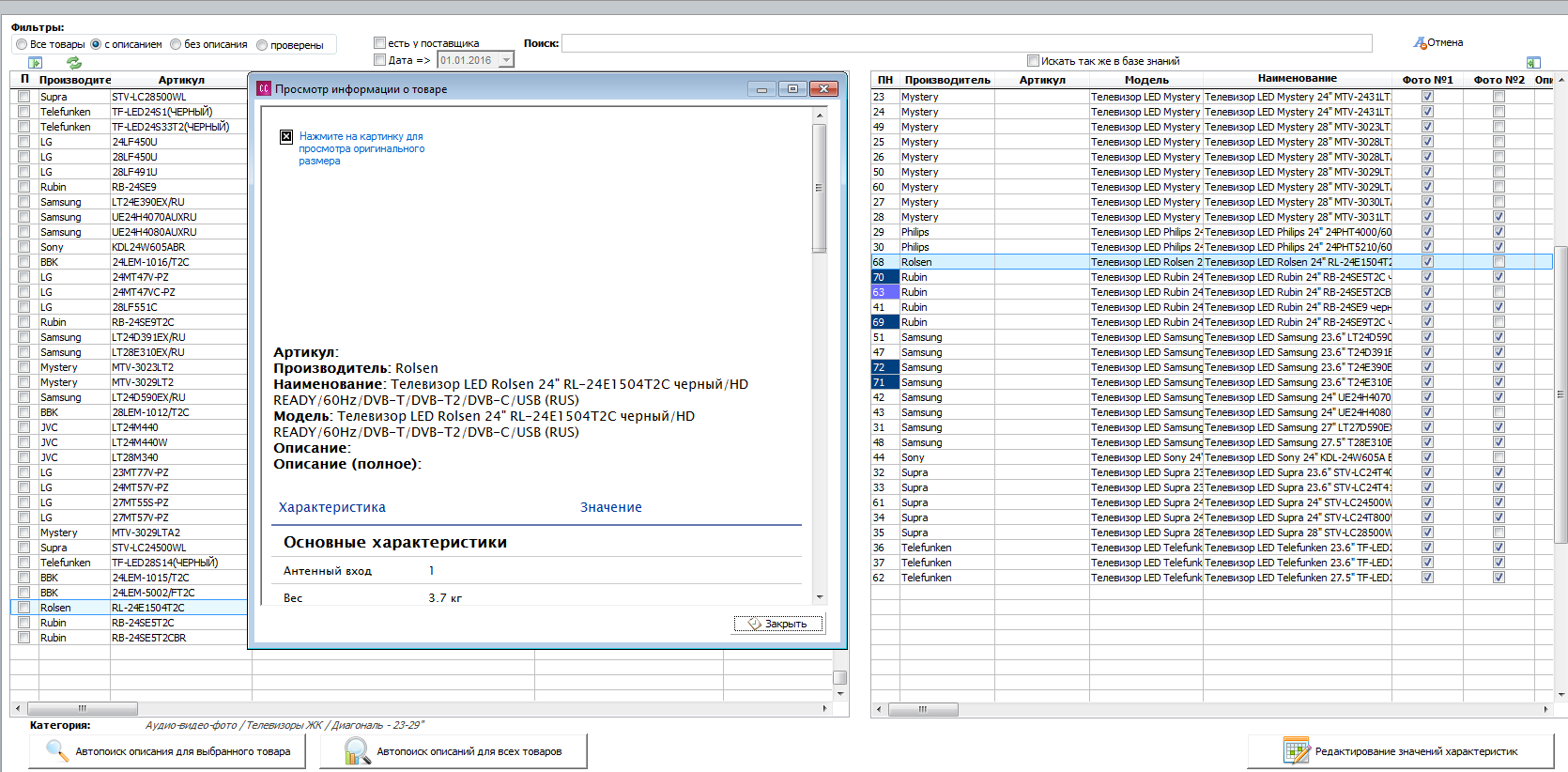
Task: Open the date dropdown showing 01.01.2016
Action: (x=506, y=60)
